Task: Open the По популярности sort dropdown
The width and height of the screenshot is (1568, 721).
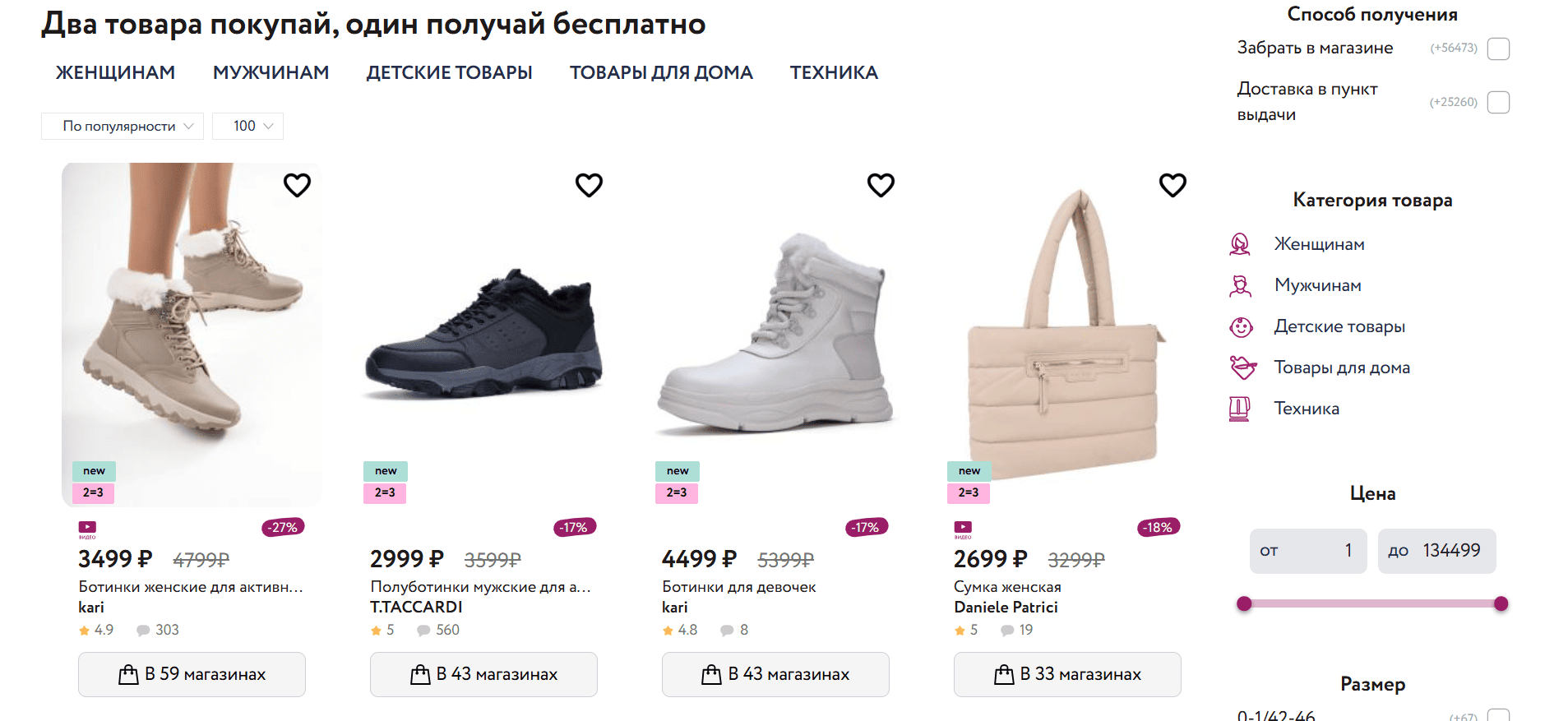Action: pos(123,126)
